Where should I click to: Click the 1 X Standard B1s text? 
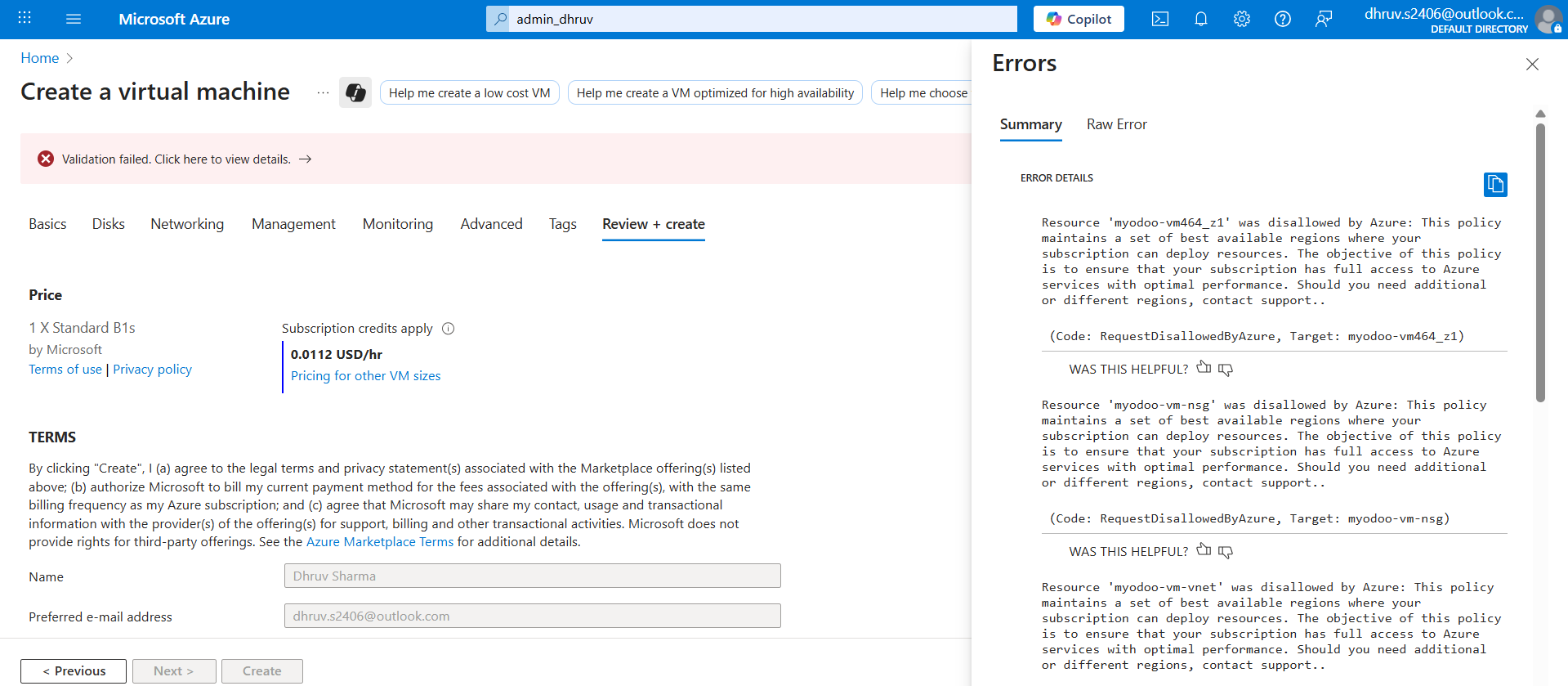pos(82,328)
